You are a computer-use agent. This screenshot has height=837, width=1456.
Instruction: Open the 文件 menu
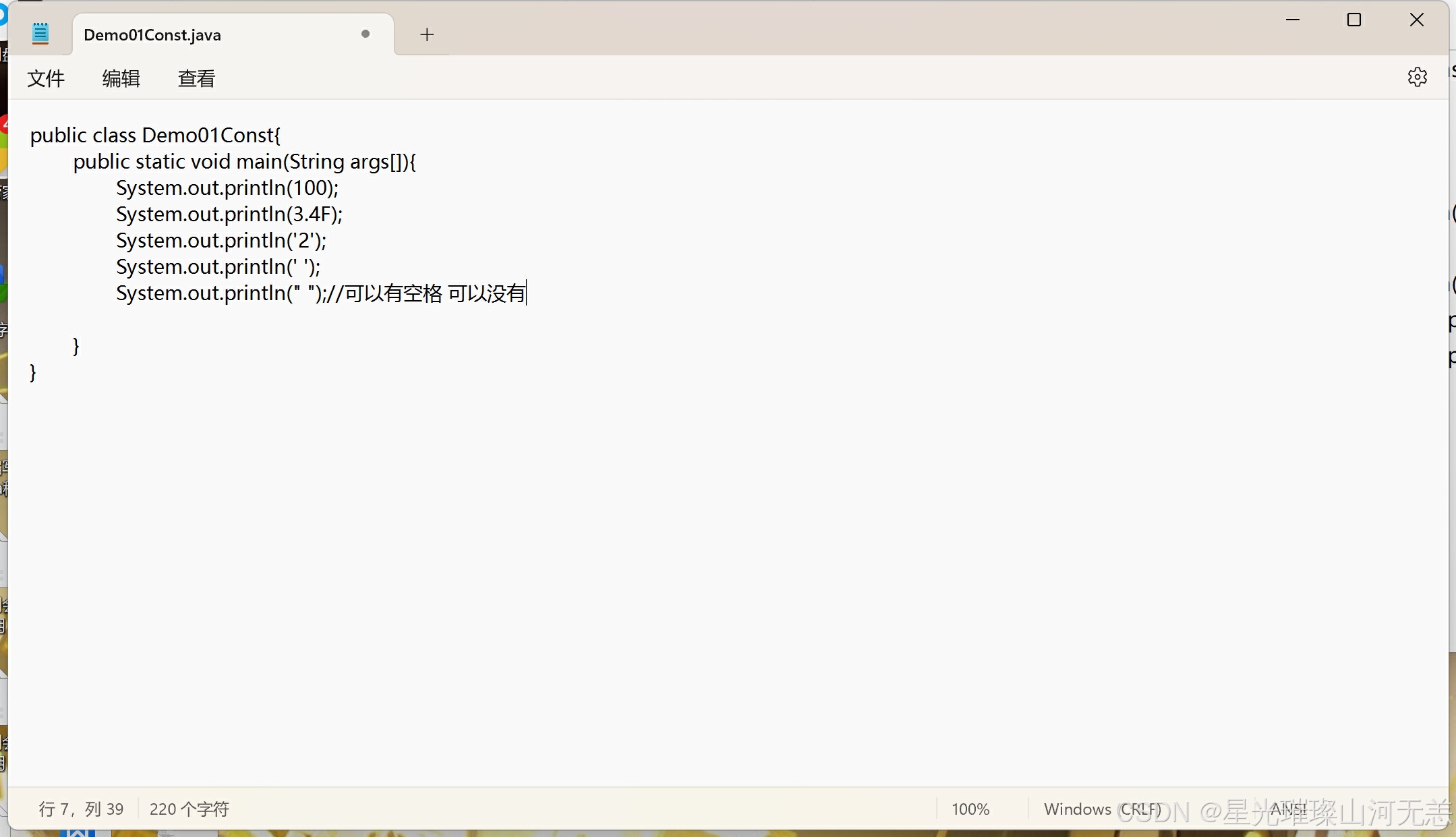click(x=46, y=78)
